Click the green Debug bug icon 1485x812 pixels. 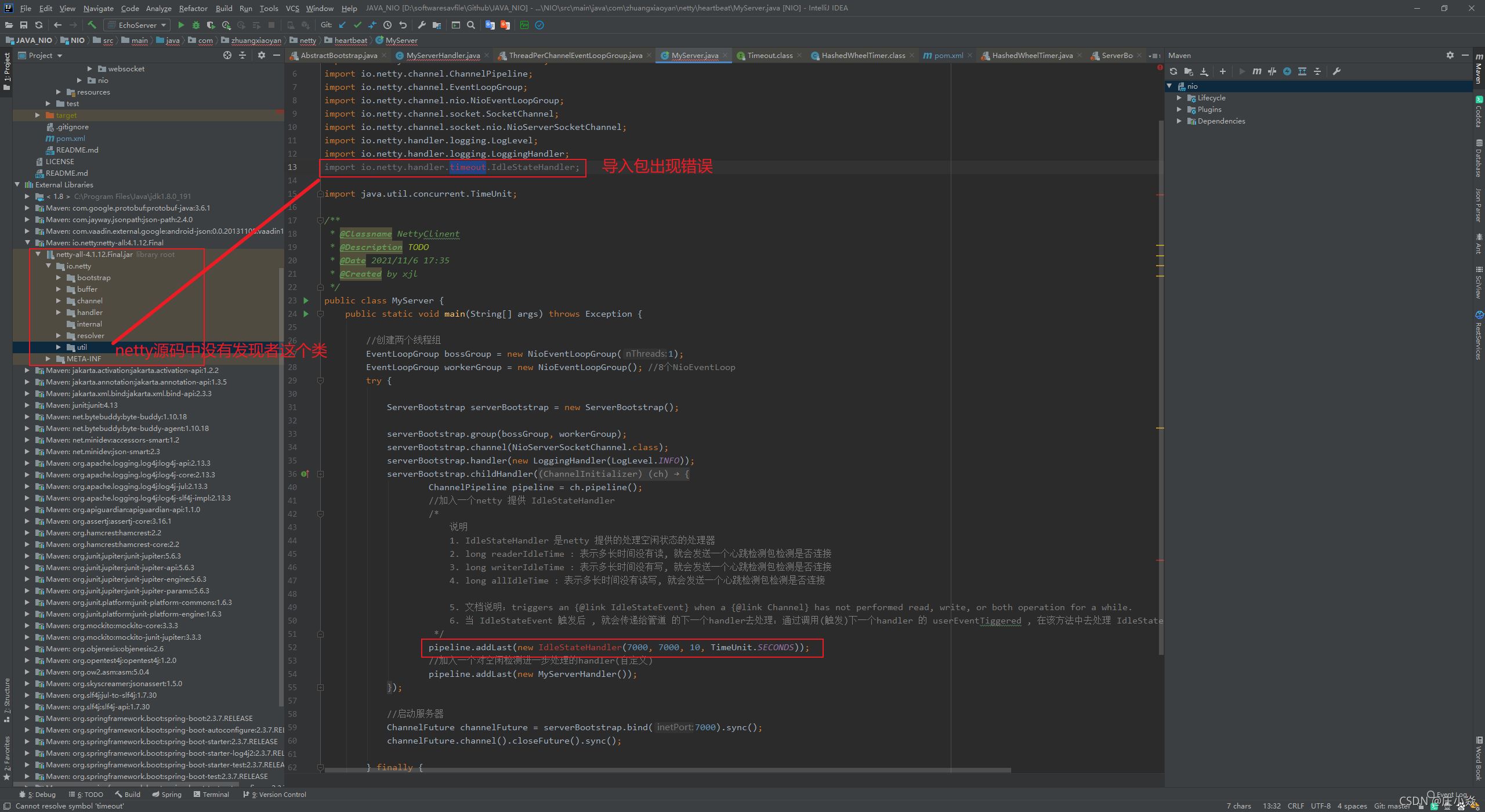click(x=196, y=25)
